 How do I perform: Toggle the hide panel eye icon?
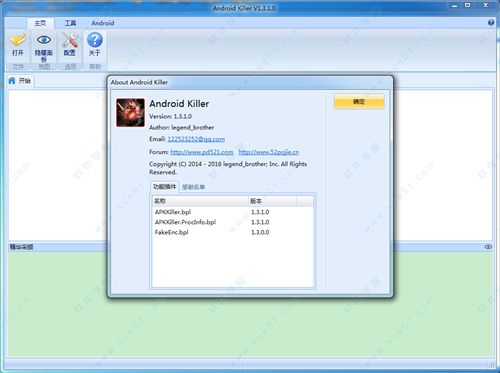(44, 40)
